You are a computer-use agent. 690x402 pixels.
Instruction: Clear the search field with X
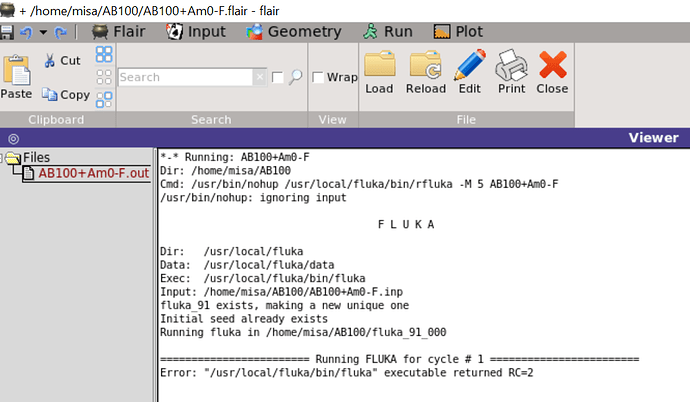pos(260,77)
